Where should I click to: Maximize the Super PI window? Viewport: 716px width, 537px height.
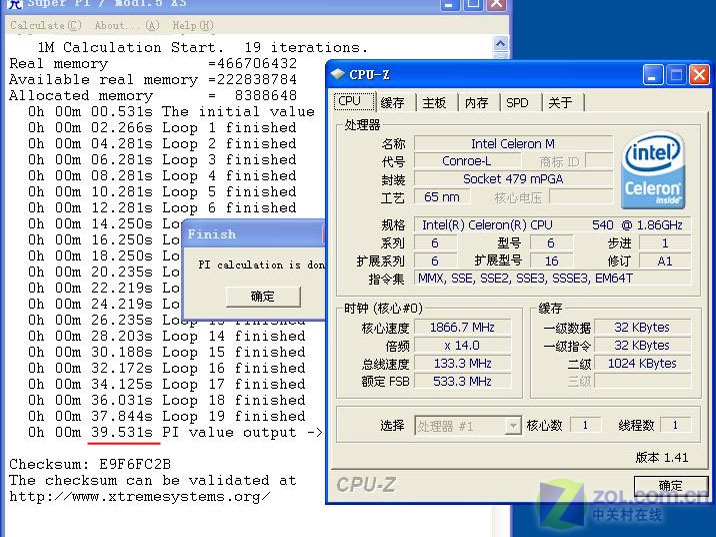pyautogui.click(x=474, y=5)
